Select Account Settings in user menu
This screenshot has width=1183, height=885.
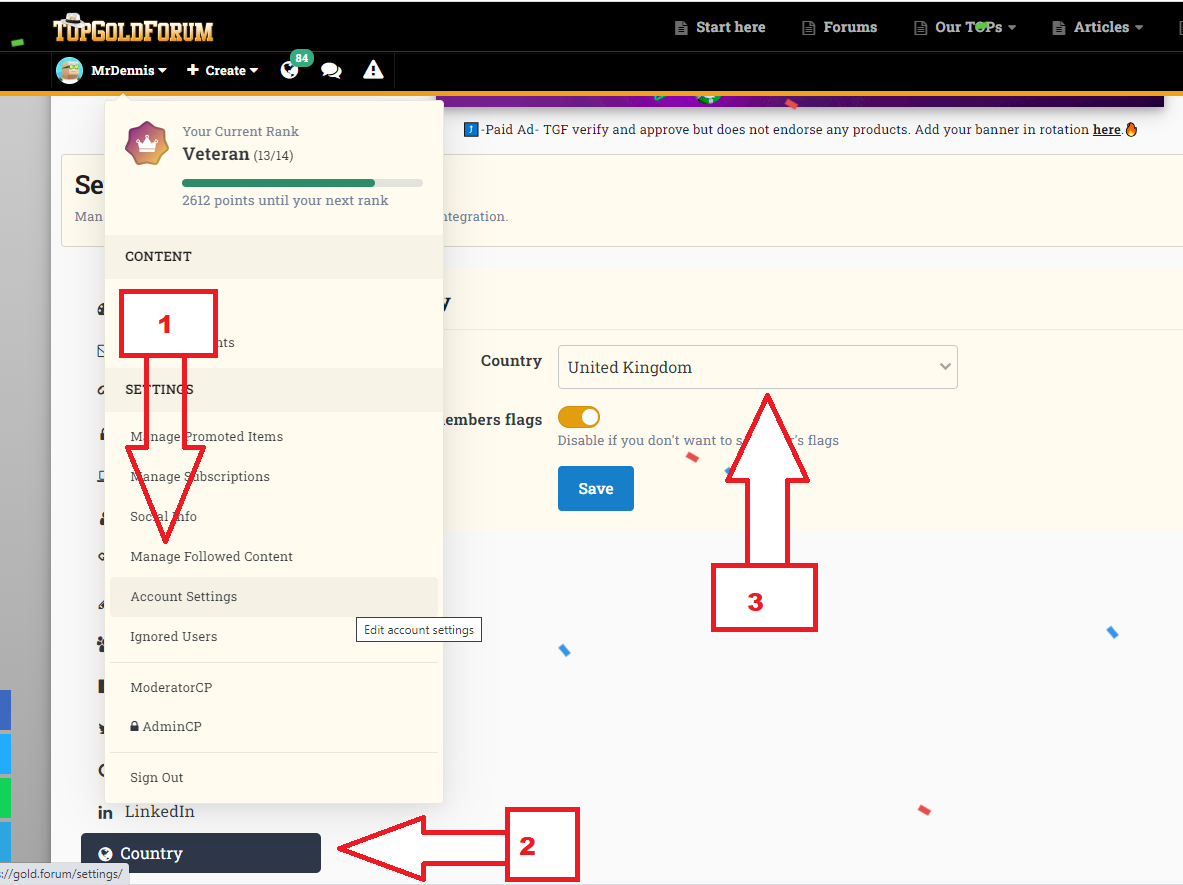184,597
